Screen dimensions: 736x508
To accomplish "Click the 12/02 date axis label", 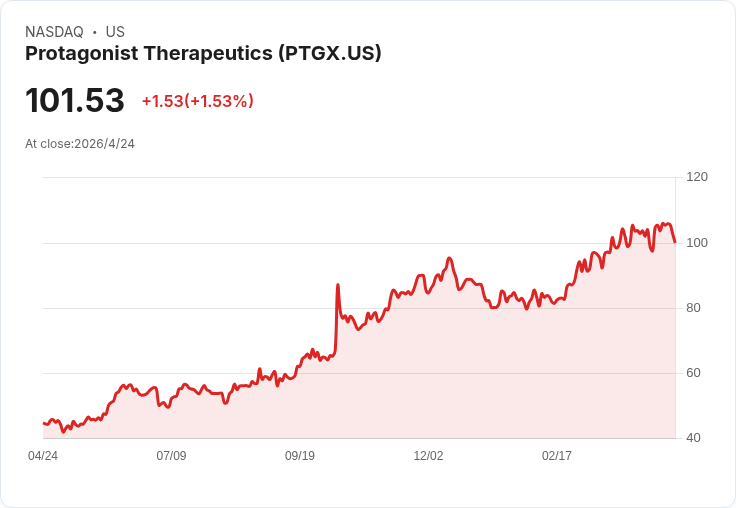I will [x=428, y=455].
